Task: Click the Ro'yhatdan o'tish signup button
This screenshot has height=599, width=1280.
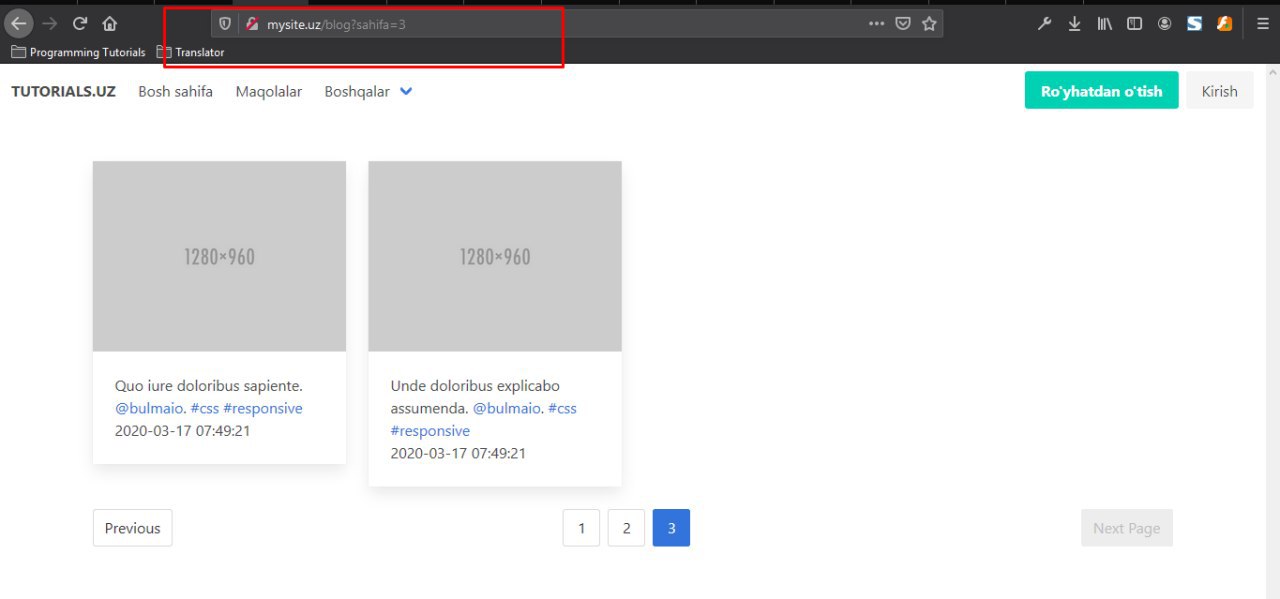Action: (x=1101, y=91)
